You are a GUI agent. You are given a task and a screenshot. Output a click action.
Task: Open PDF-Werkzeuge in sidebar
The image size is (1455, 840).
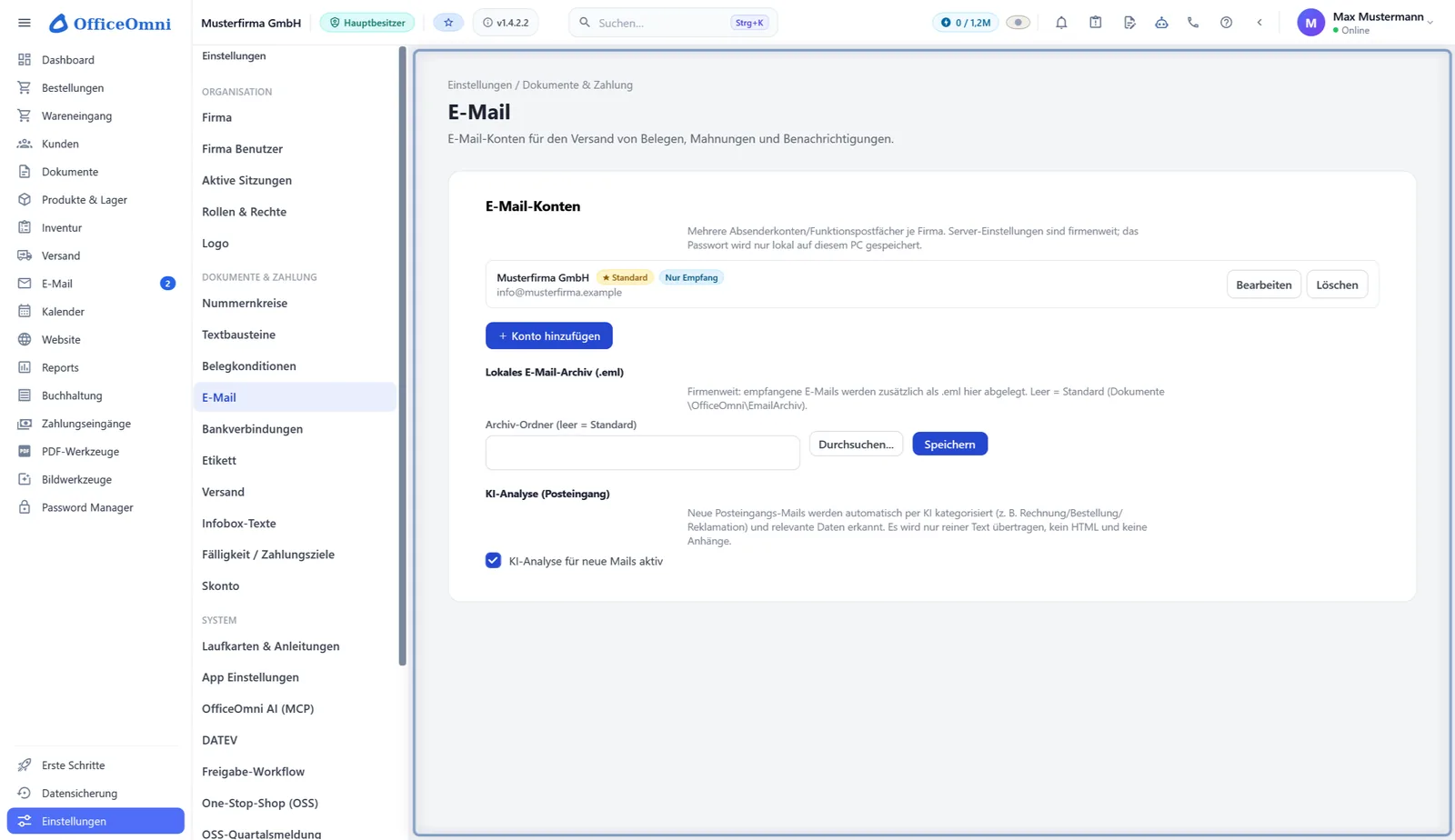coord(95,452)
